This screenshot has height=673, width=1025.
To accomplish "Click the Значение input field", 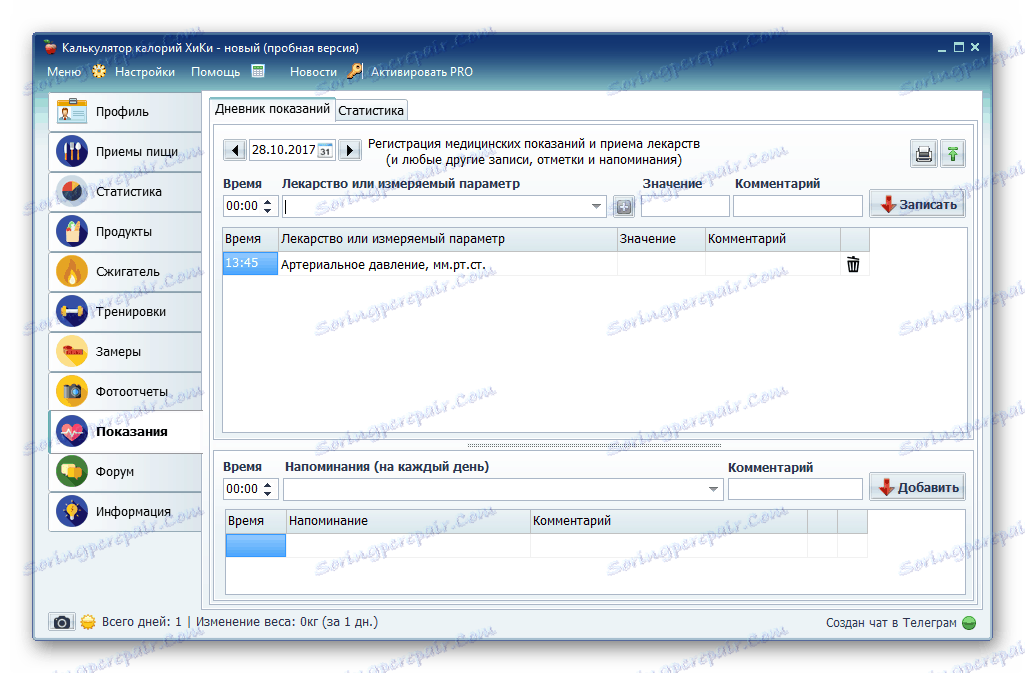I will coord(685,206).
